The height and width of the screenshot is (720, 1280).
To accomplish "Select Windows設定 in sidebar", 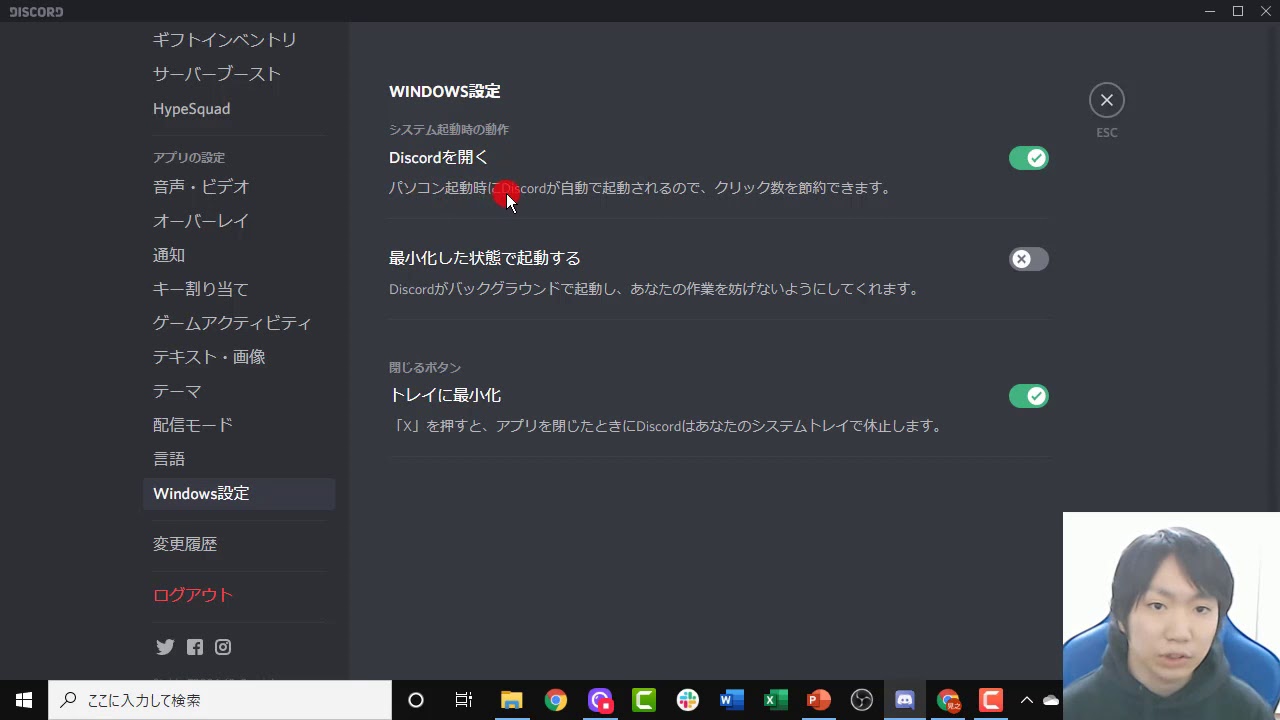I will pos(238,493).
